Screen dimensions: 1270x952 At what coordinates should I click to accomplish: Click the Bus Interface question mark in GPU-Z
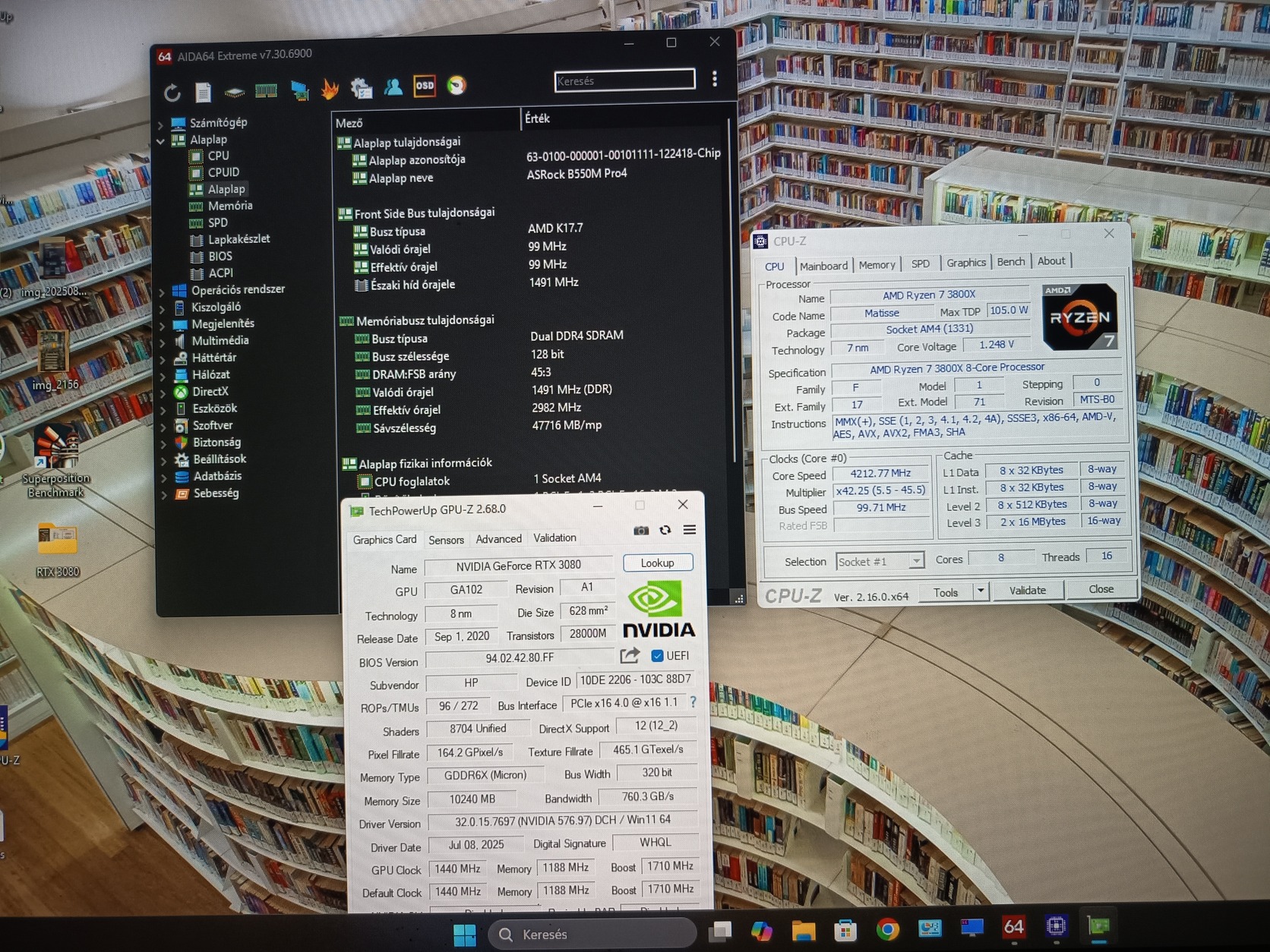point(693,702)
